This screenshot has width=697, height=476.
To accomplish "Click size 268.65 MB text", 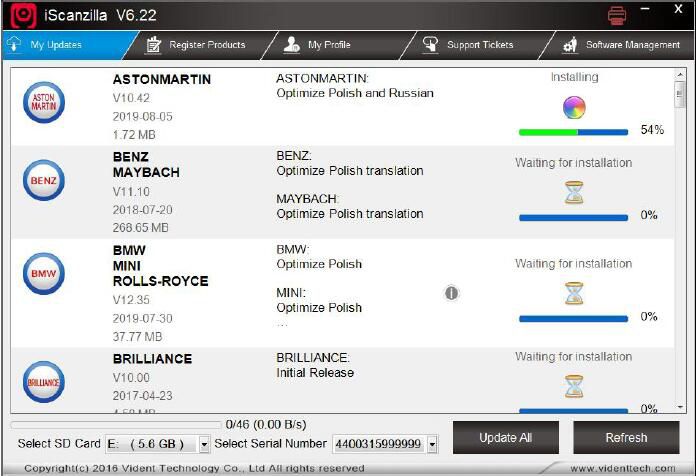I will (x=140, y=228).
